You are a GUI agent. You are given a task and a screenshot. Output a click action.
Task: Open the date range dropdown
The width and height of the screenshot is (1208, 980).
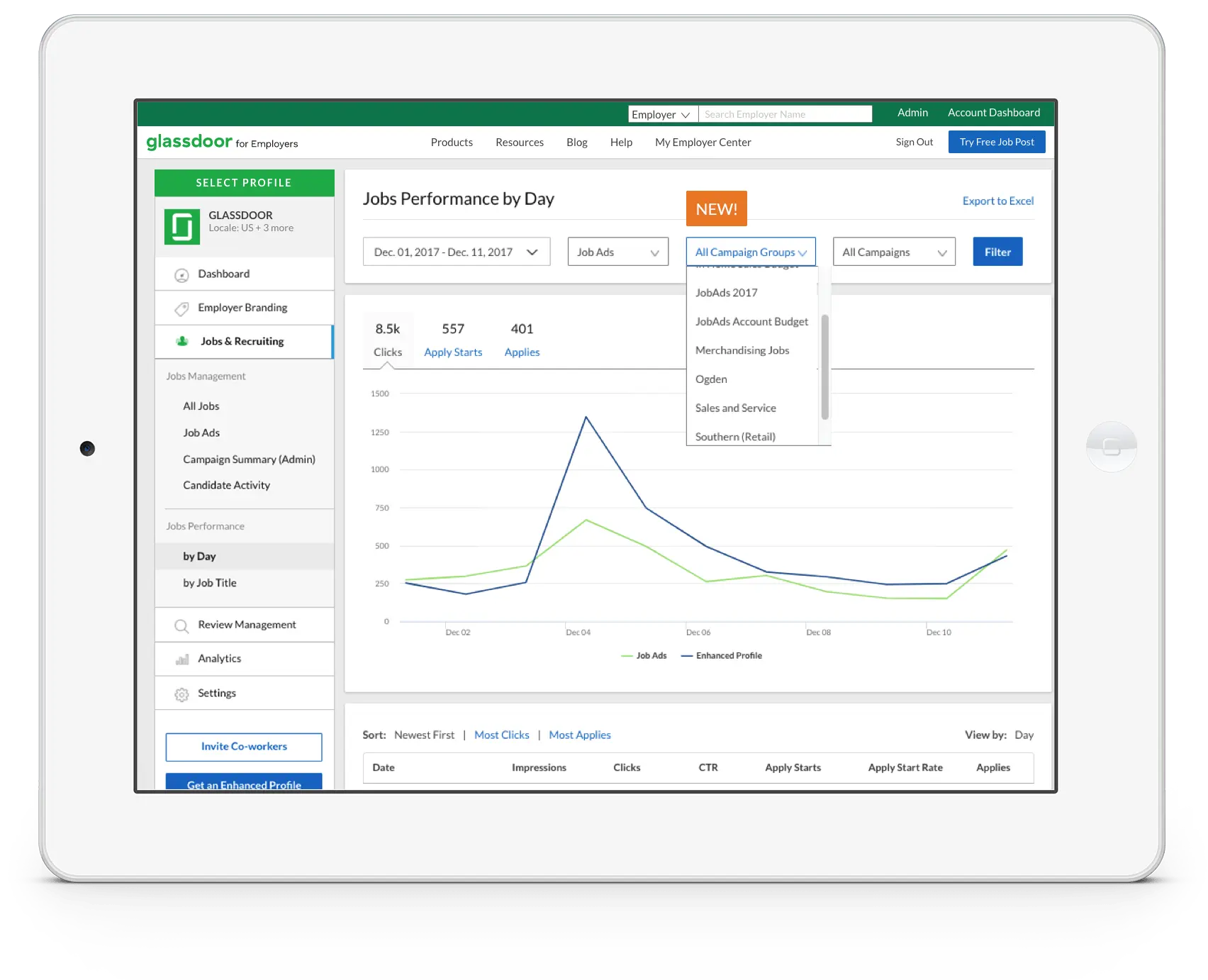point(457,252)
